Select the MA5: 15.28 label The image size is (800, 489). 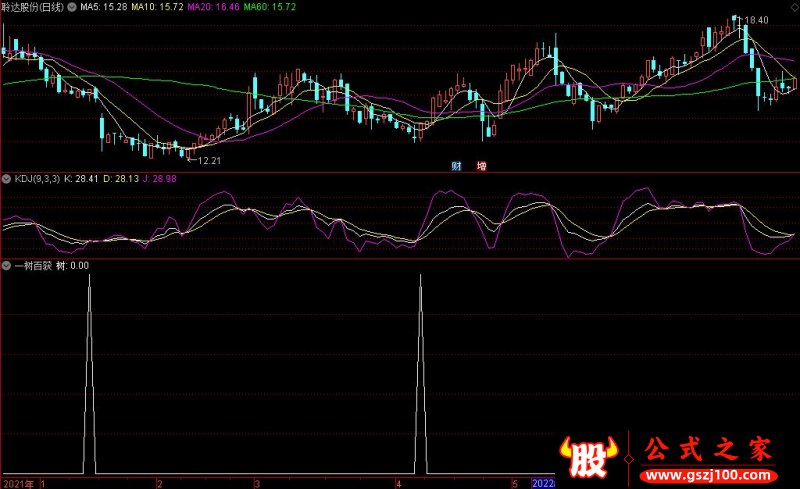(104, 7)
